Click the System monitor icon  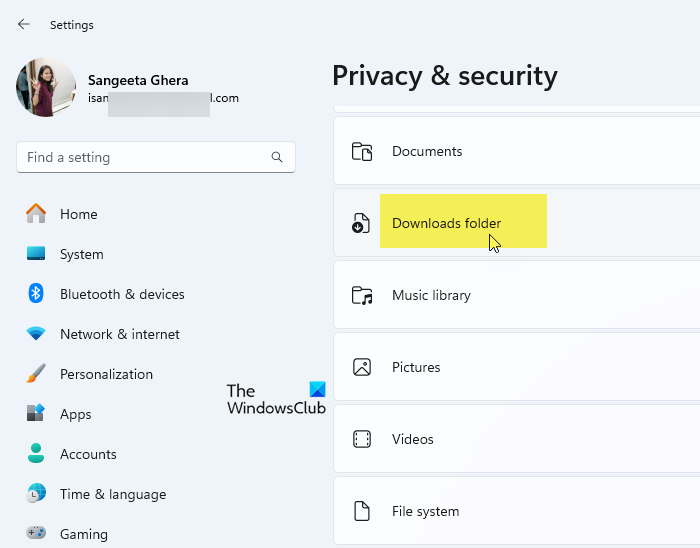coord(36,254)
